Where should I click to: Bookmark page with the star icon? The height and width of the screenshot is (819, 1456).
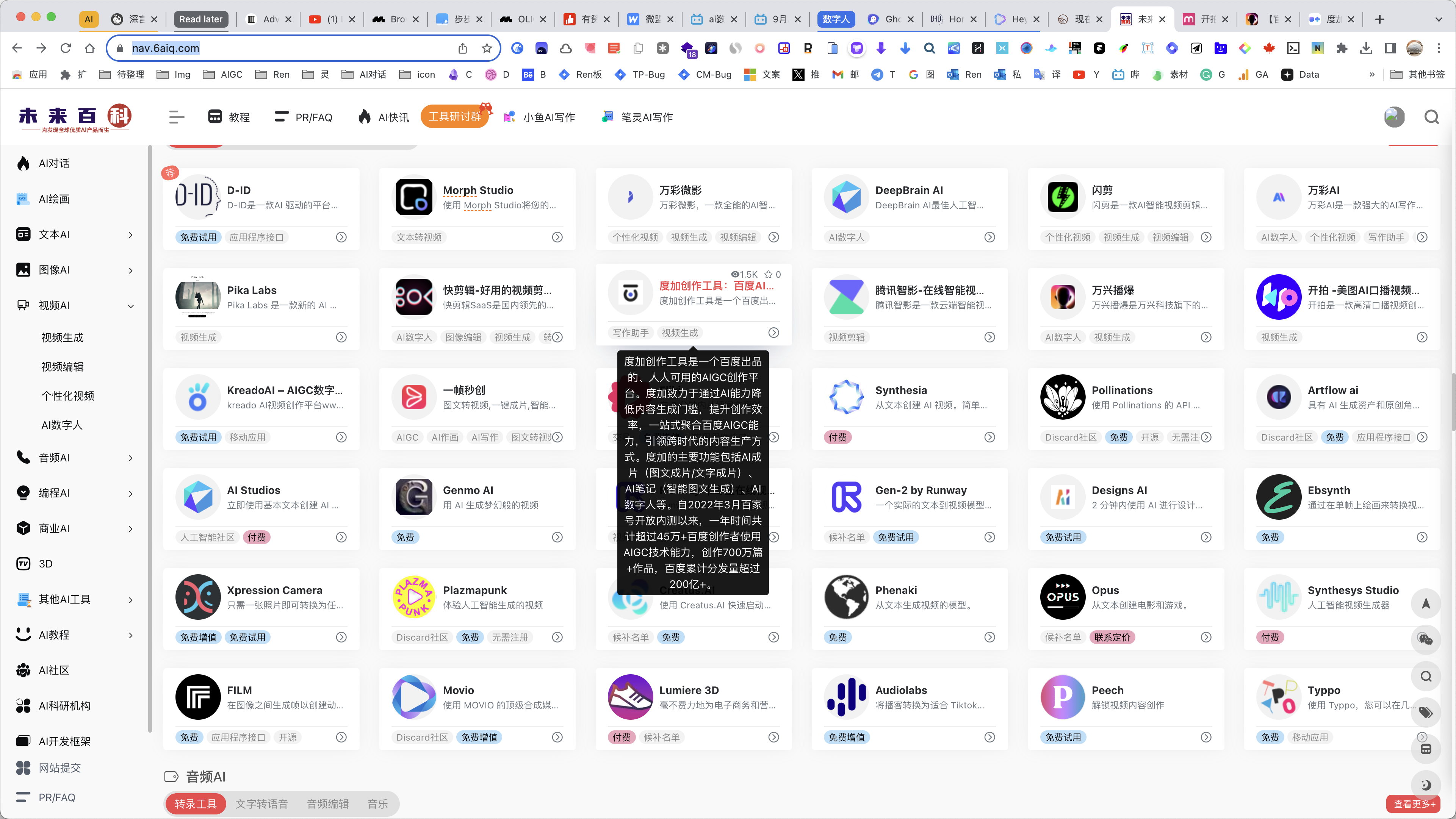[487, 48]
